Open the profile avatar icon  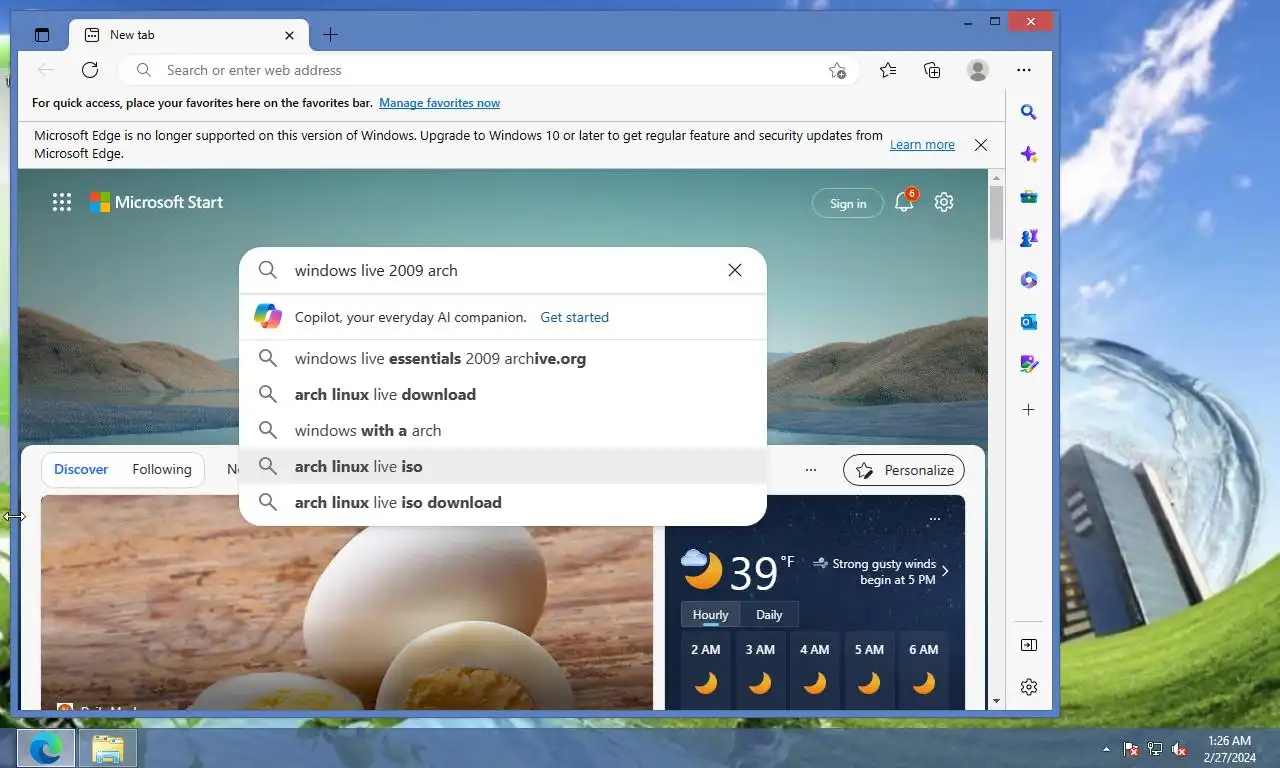coord(978,70)
